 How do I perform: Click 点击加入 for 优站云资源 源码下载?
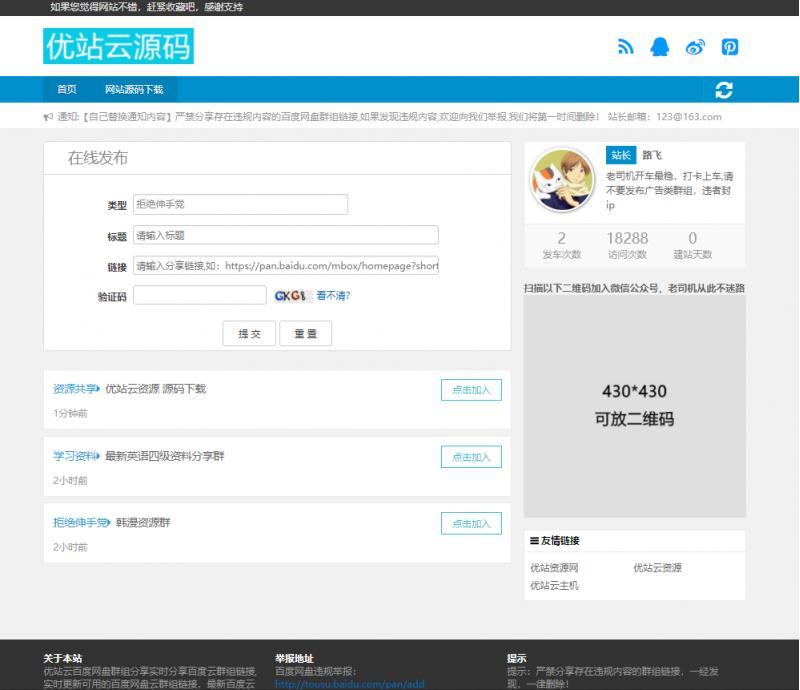coord(471,390)
